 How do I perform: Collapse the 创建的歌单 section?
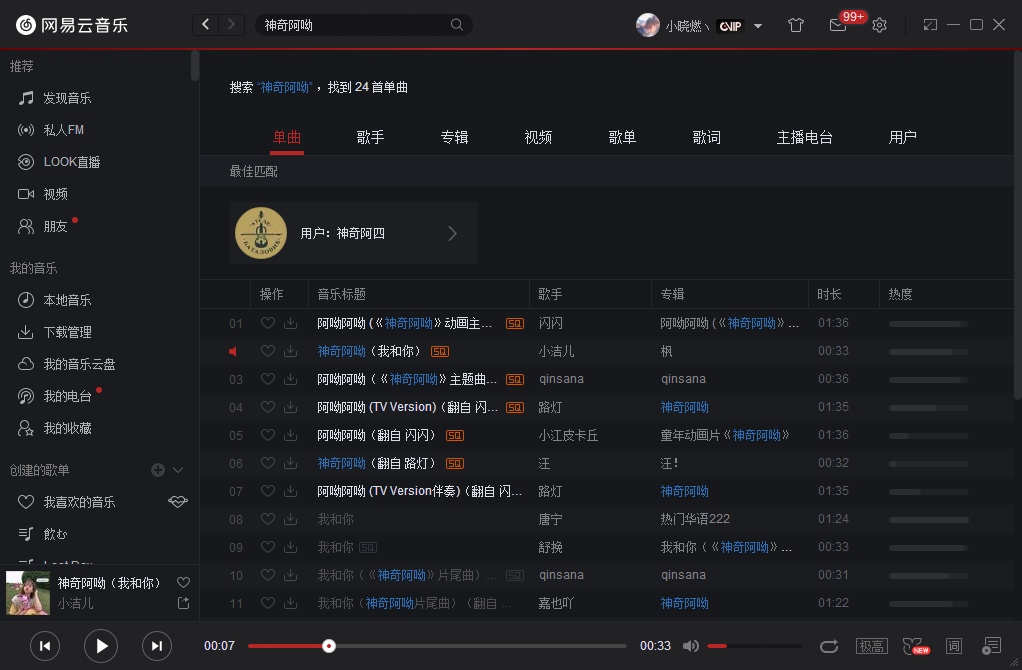pyautogui.click(x=178, y=470)
